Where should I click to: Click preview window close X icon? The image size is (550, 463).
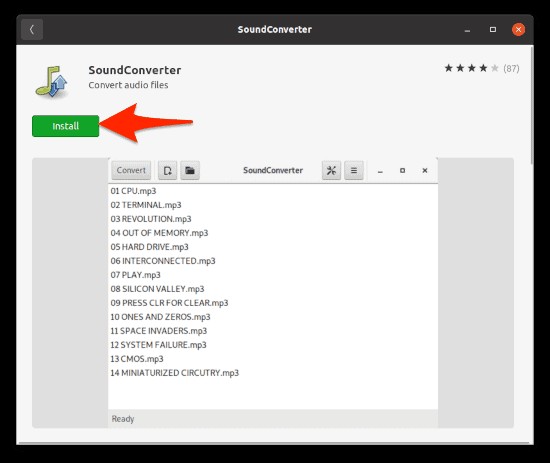pyautogui.click(x=425, y=170)
